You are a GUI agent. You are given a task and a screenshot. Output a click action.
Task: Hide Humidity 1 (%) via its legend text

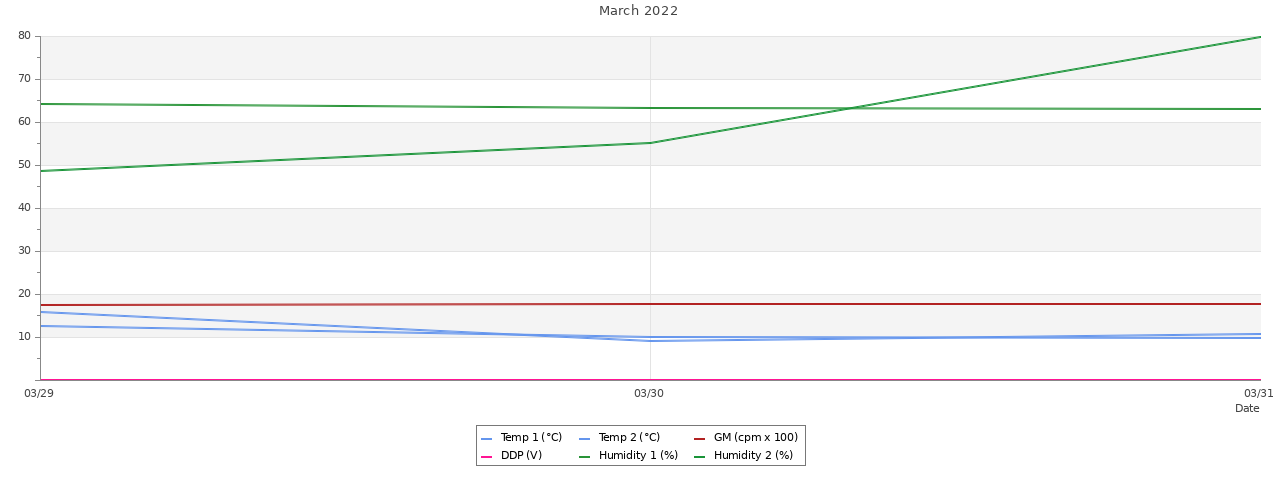coord(638,456)
